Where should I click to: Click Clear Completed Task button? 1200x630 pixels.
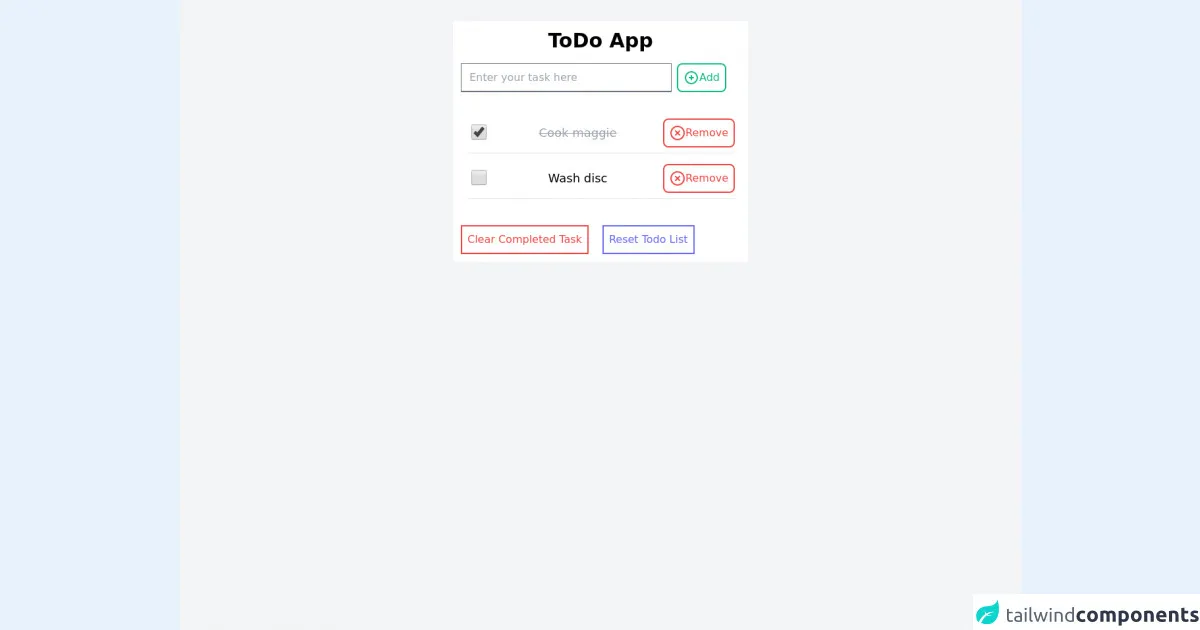pyautogui.click(x=524, y=240)
